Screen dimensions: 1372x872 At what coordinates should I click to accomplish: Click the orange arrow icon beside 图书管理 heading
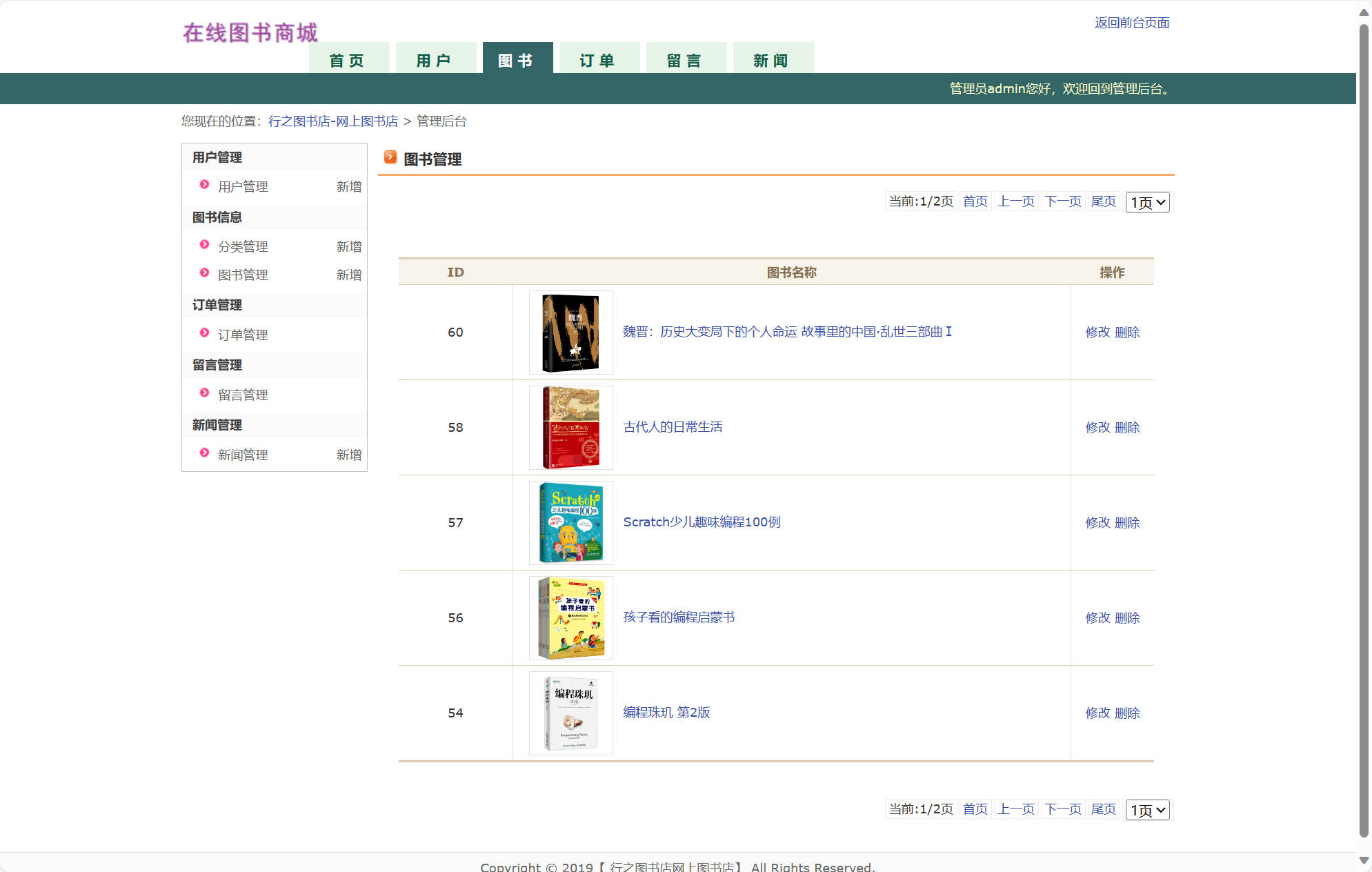[x=390, y=157]
